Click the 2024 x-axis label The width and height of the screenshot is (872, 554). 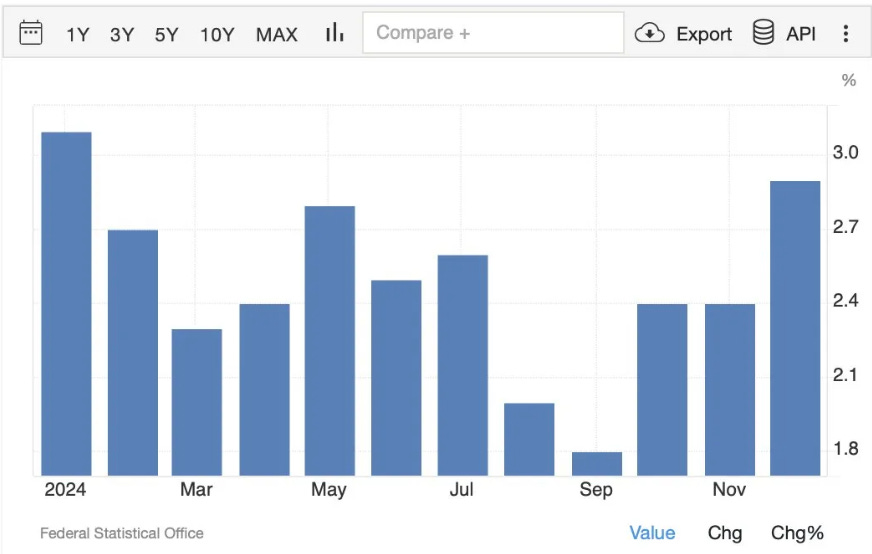click(65, 489)
